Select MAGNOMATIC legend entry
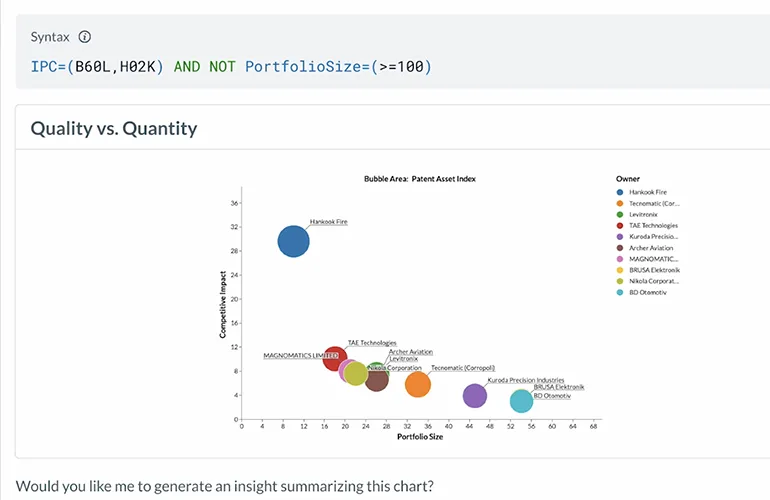 pos(653,259)
